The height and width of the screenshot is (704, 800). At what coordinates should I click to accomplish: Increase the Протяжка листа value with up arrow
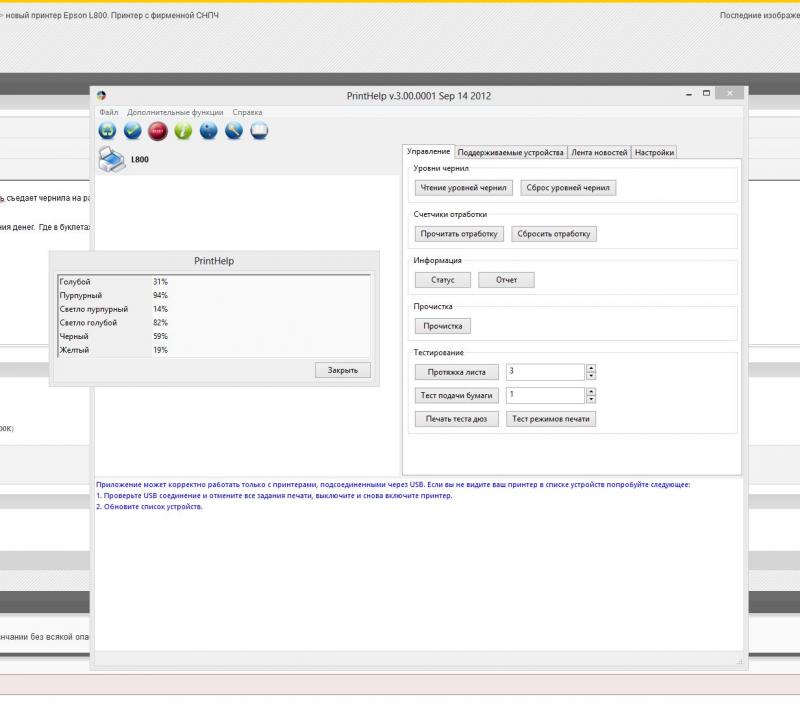pos(591,368)
